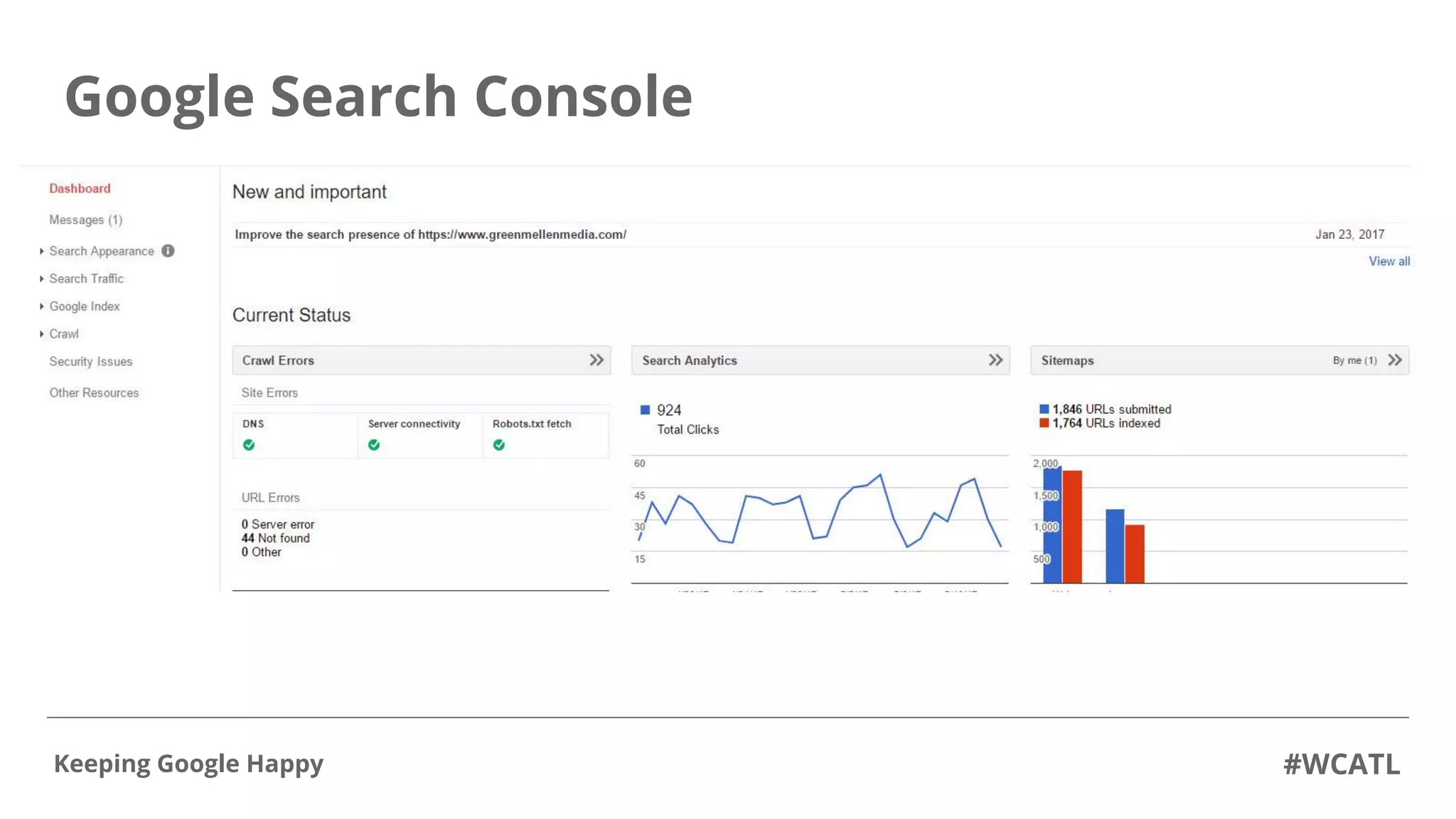Click the 1,764 URLs indexed text

(x=1106, y=423)
